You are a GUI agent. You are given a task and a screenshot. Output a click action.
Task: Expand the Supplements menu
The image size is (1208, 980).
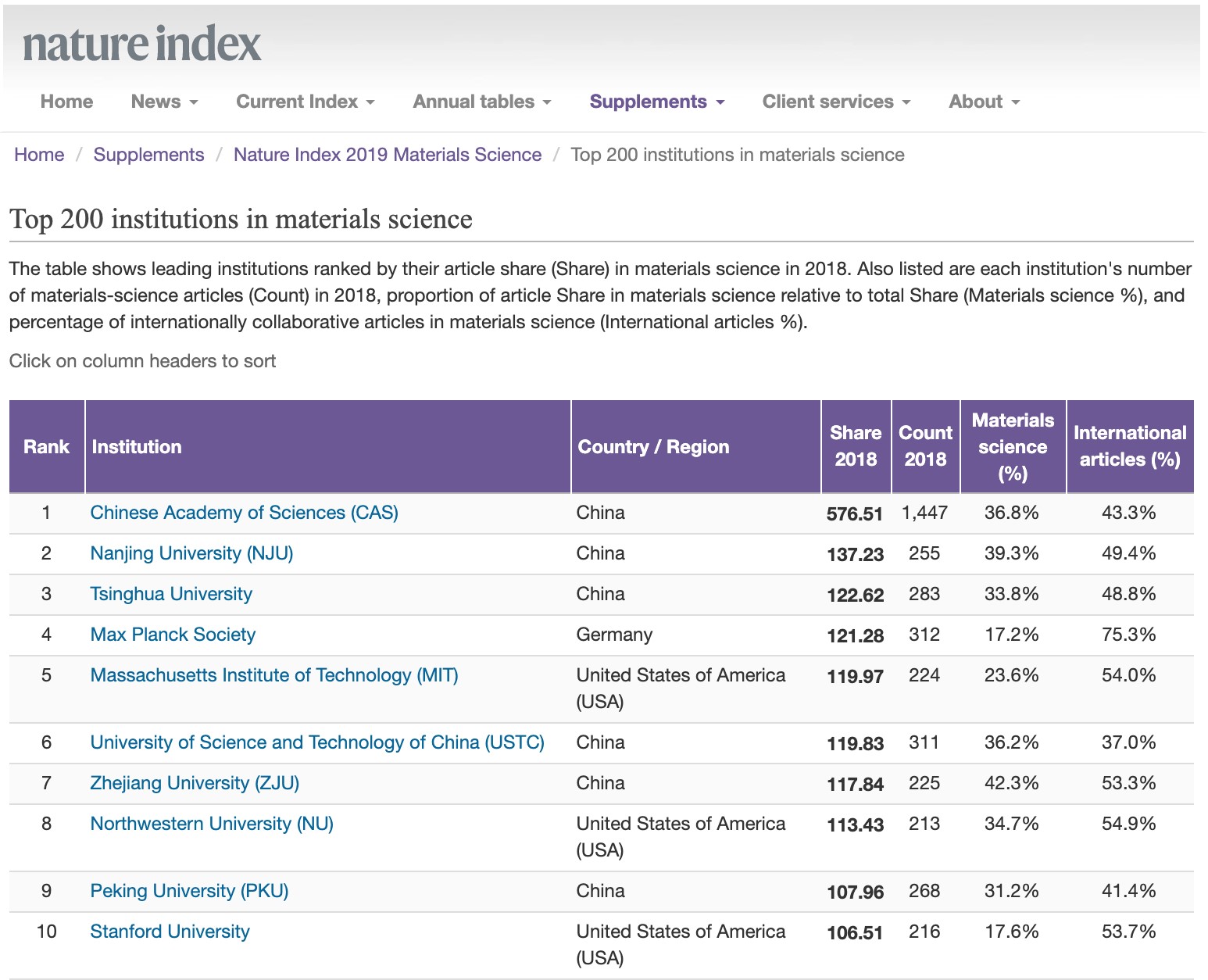point(657,102)
